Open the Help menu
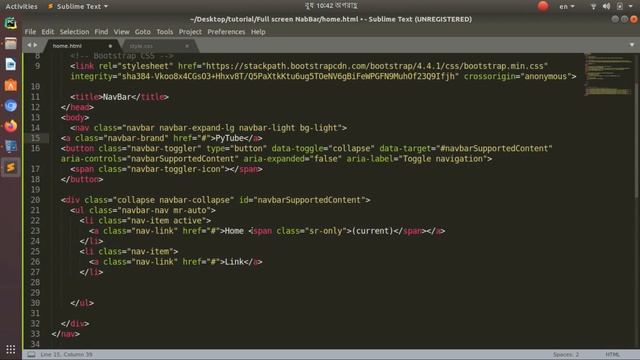This screenshot has width=640, height=360. click(258, 32)
